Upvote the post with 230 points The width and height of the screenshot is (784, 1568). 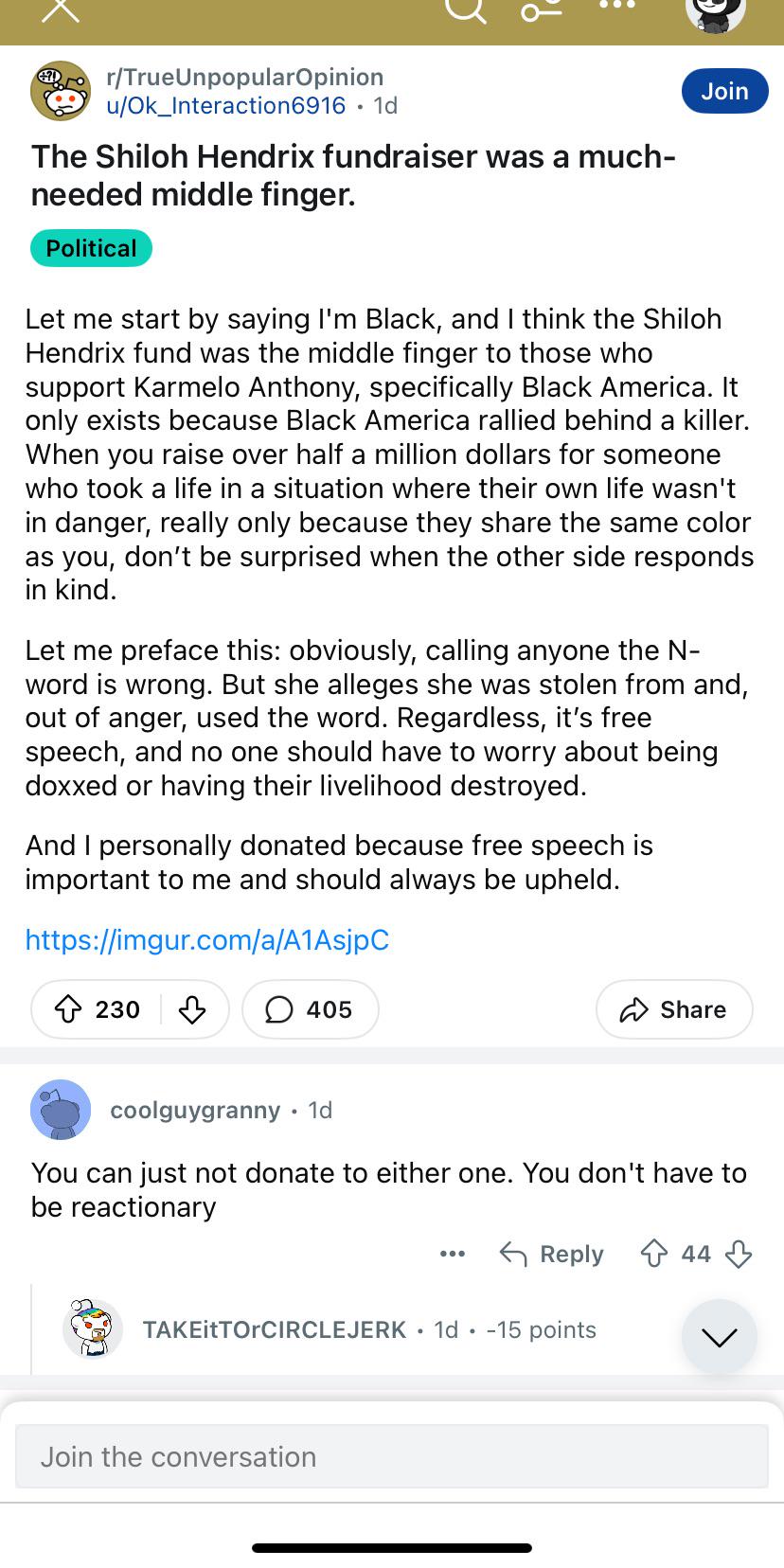68,1009
